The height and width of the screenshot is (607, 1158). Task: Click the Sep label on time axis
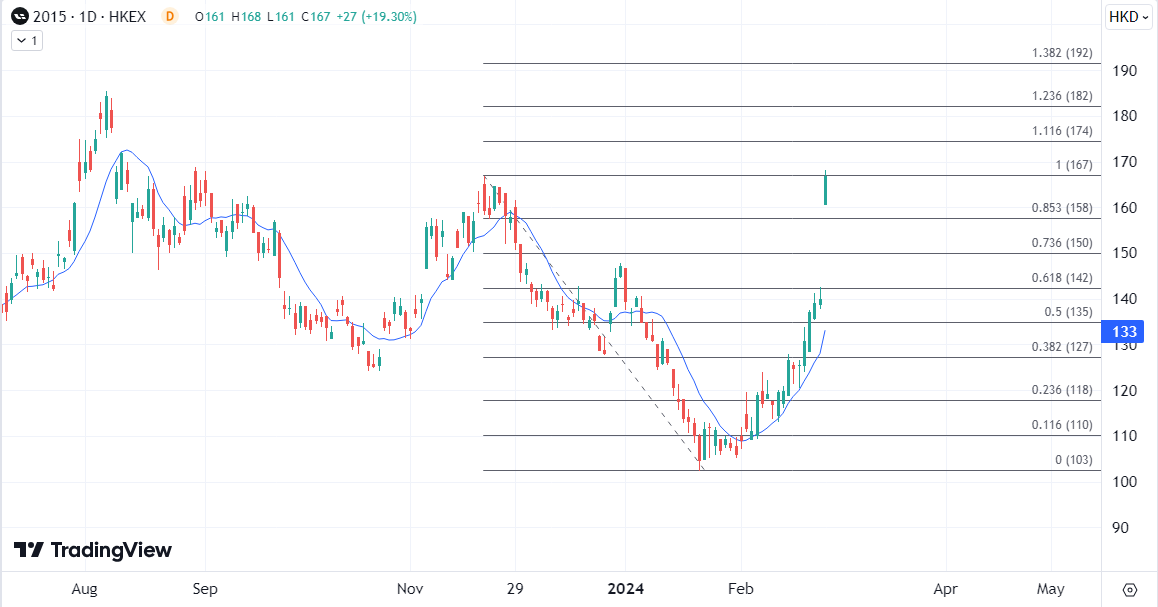point(205,589)
